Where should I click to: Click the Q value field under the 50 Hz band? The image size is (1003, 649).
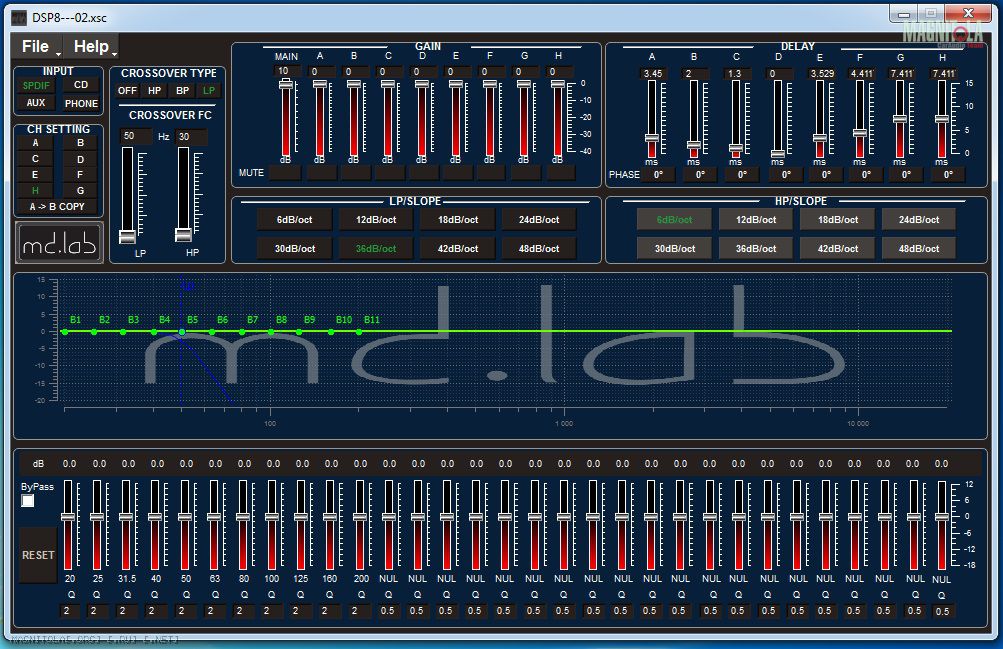(x=184, y=611)
